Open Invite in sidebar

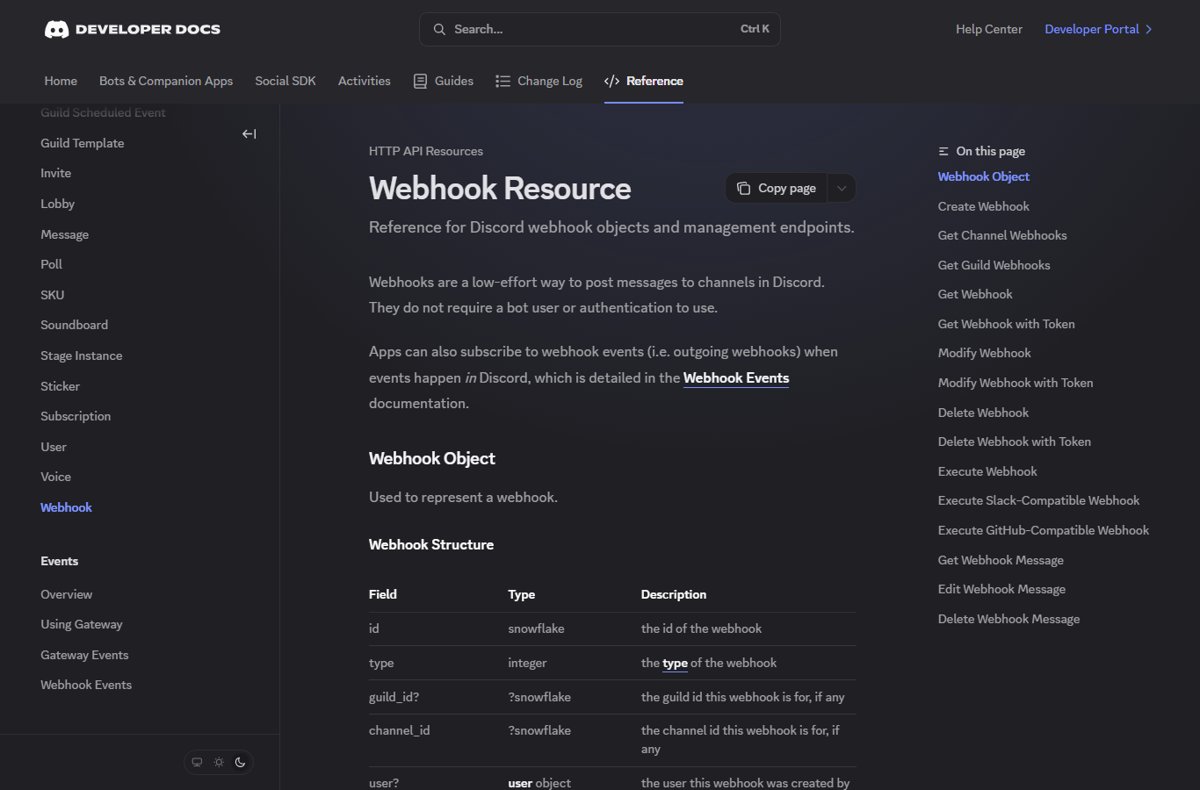click(56, 173)
